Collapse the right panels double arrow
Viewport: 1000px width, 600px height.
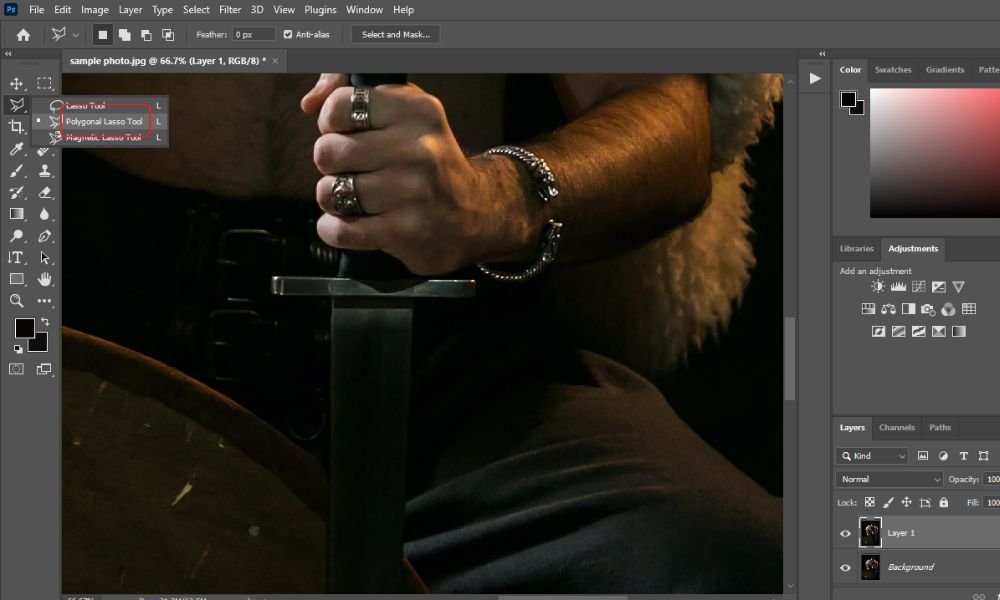823,54
